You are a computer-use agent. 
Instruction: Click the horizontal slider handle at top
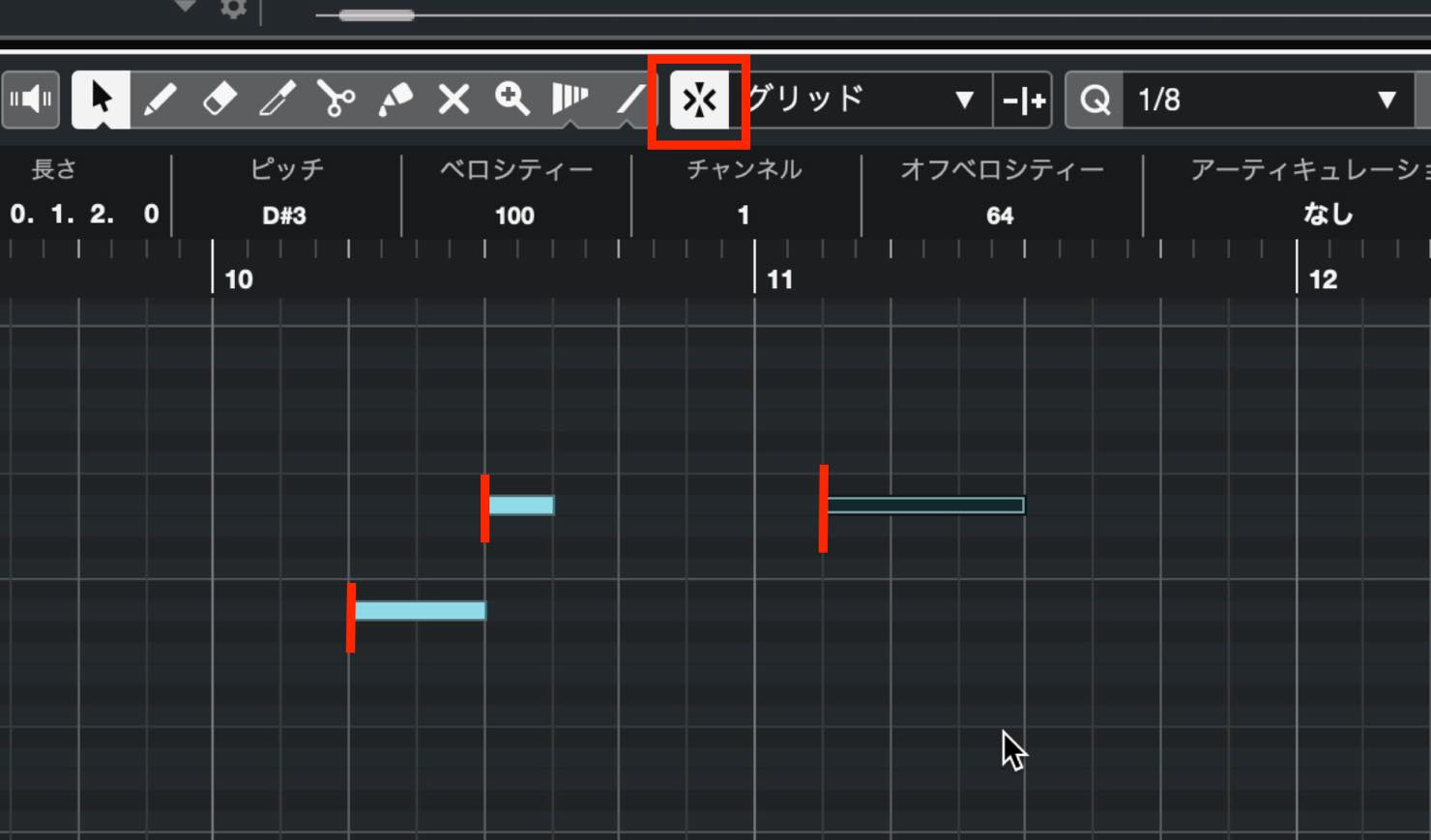377,15
